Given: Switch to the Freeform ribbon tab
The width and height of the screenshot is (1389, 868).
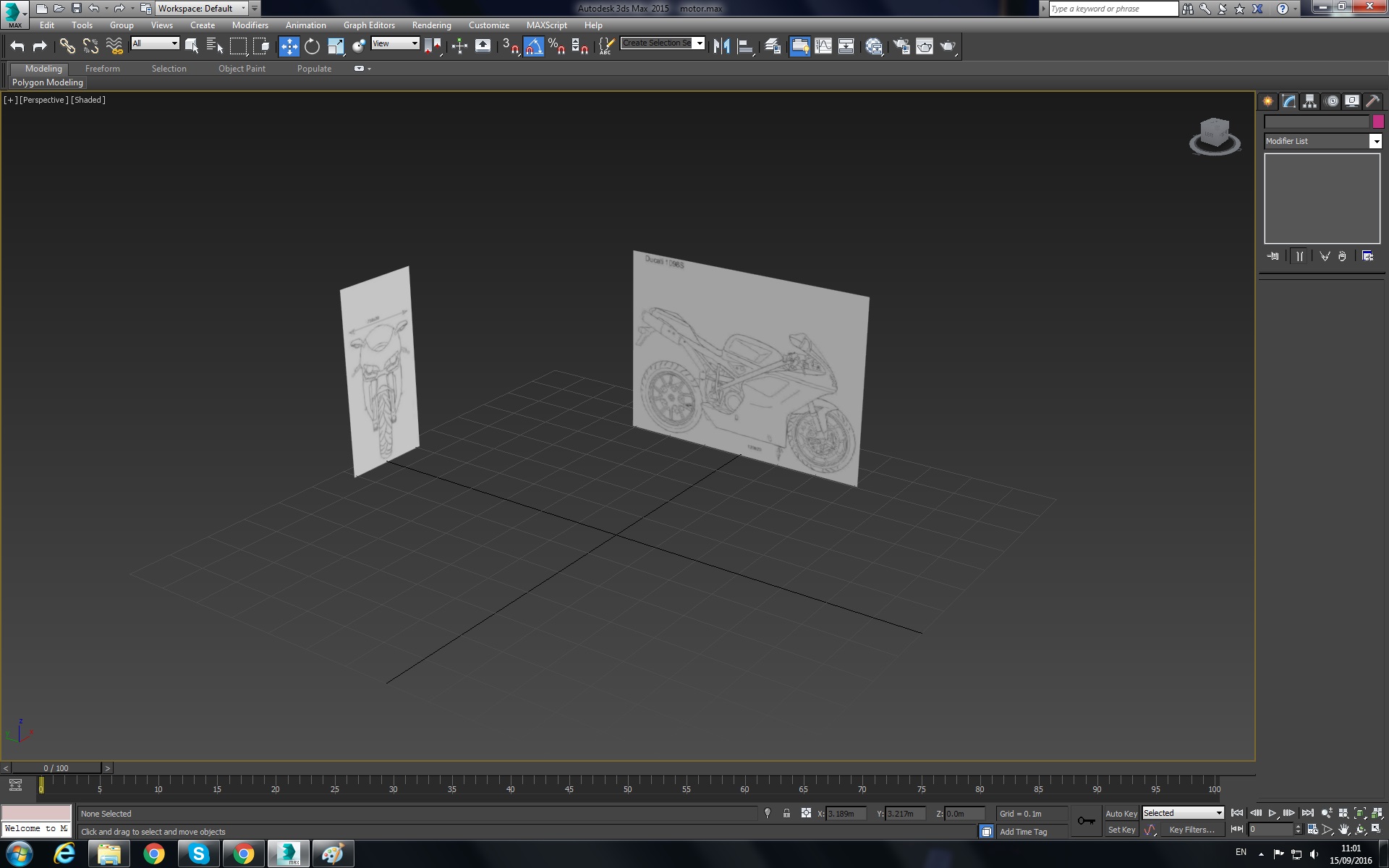Looking at the screenshot, I should (x=102, y=69).
